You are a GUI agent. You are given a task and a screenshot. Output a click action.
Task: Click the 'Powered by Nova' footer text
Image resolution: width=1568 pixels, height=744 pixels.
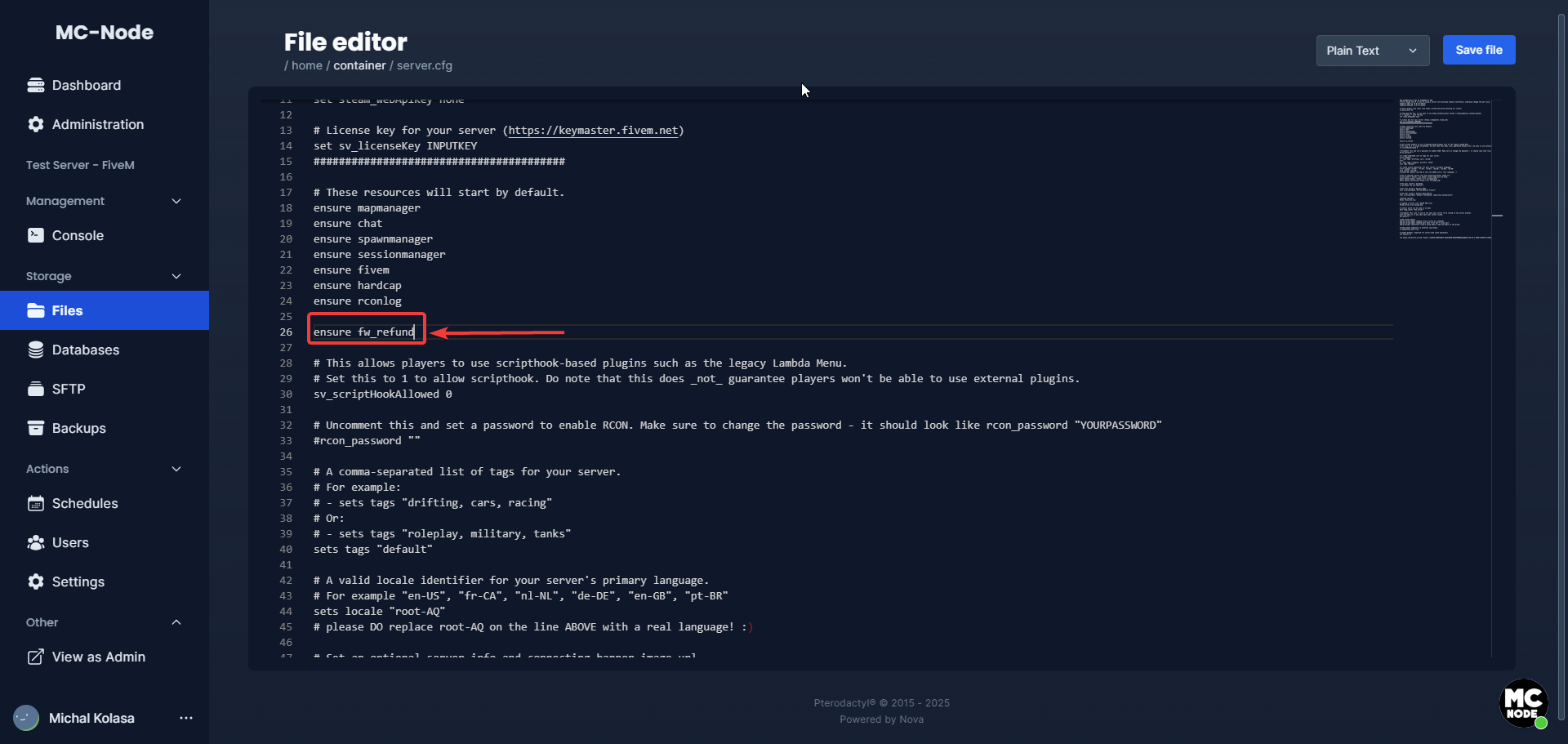(882, 719)
